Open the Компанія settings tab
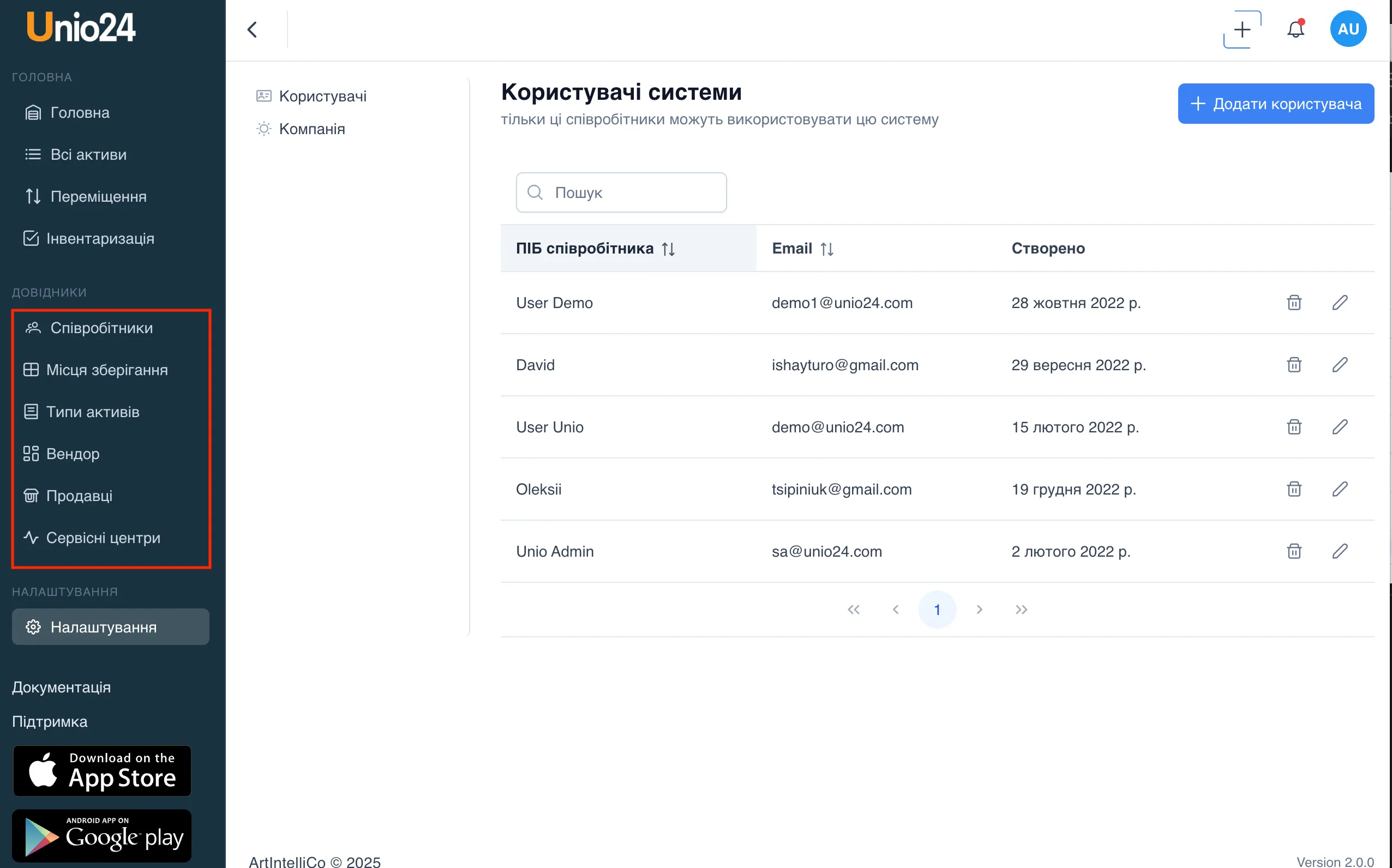 click(x=312, y=129)
